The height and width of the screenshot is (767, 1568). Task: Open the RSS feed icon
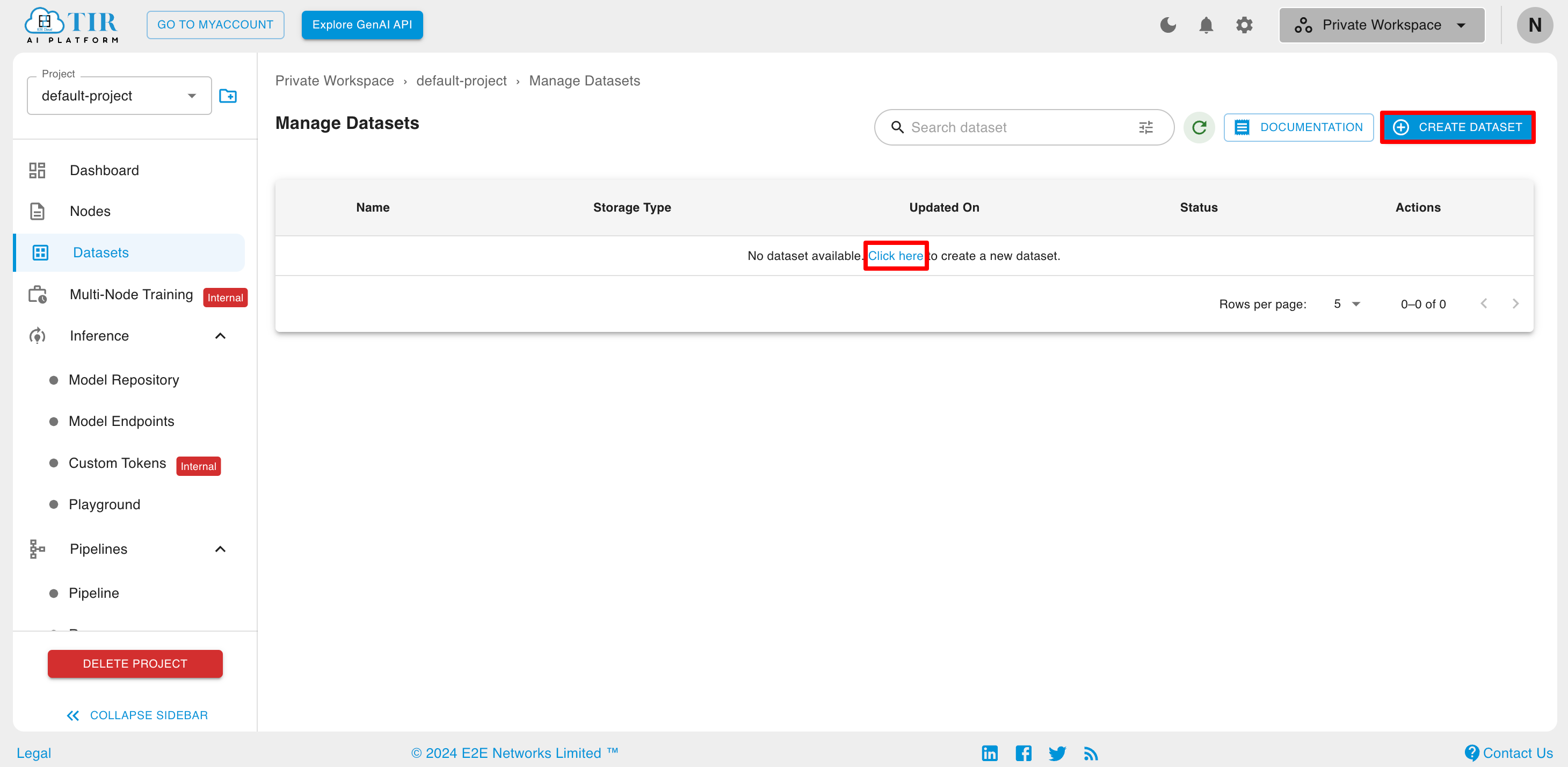click(1091, 753)
